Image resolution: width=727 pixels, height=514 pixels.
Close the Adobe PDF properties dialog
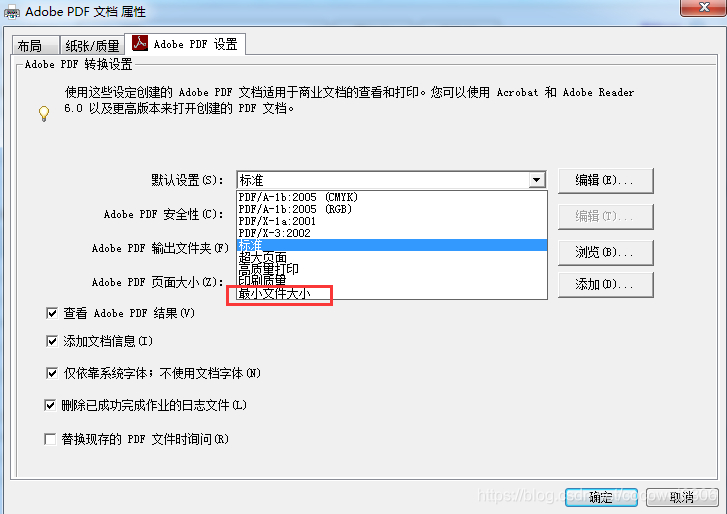coord(703,7)
